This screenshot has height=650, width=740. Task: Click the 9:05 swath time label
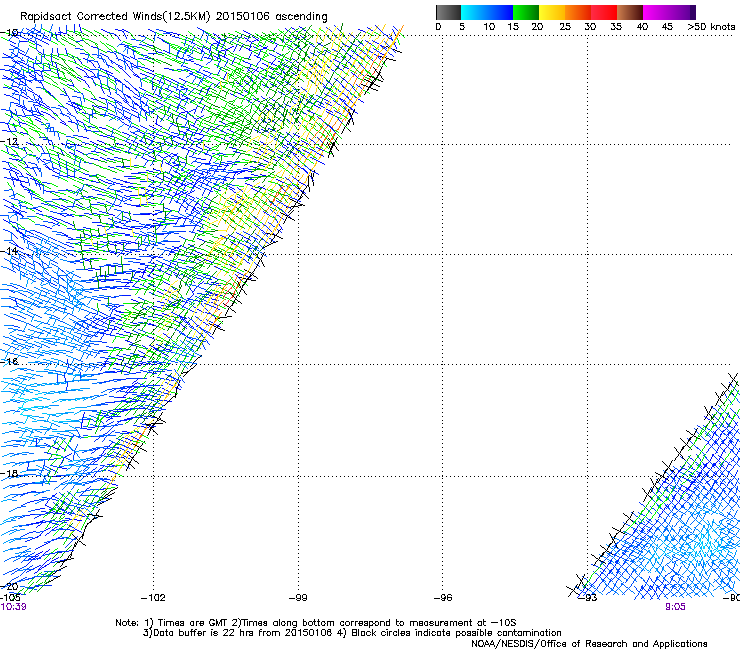675,607
